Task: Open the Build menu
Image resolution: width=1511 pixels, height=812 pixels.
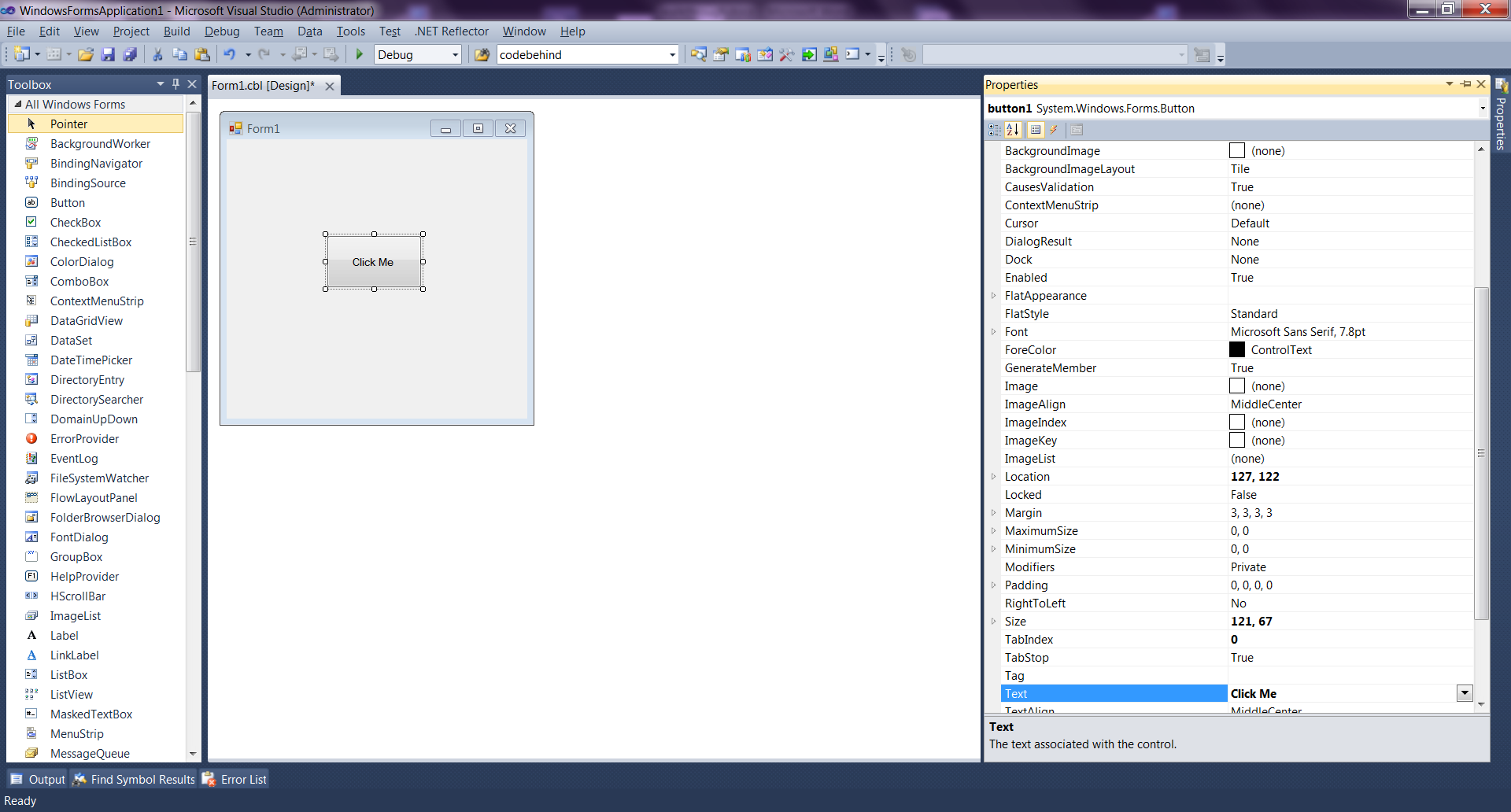Action: point(176,31)
